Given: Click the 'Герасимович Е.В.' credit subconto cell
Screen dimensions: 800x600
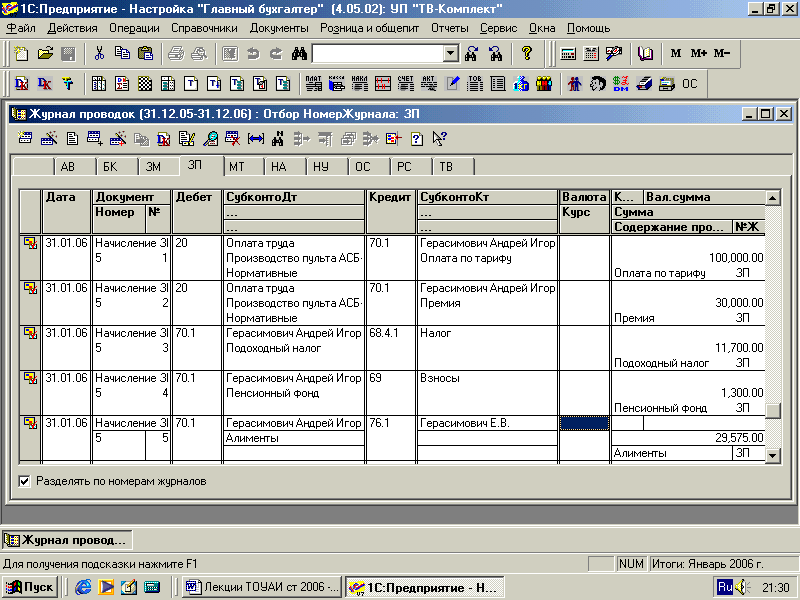Looking at the screenshot, I should [x=487, y=423].
